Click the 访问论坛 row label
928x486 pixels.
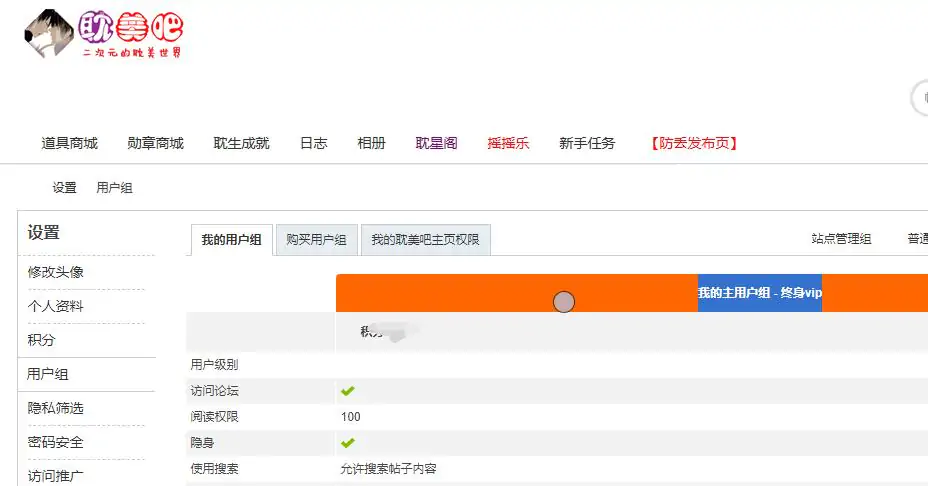(x=214, y=391)
